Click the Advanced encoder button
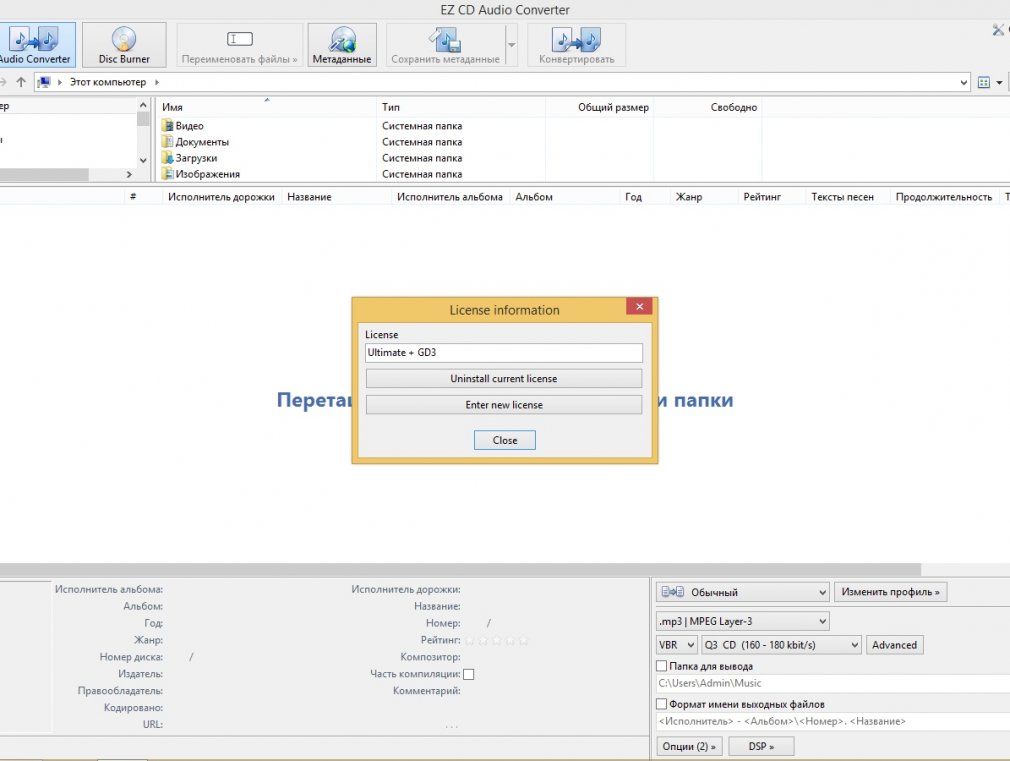The height and width of the screenshot is (761, 1010). pos(894,645)
